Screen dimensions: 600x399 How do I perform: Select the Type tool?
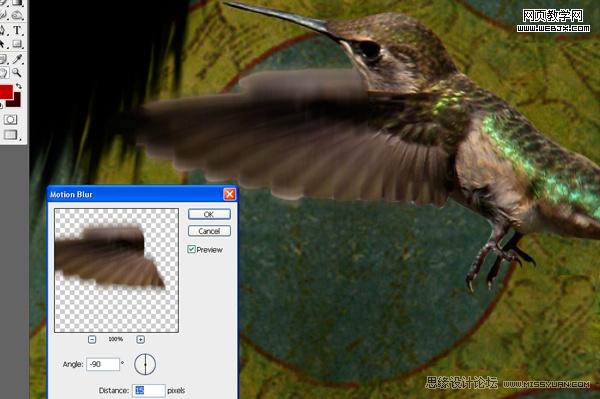(17, 30)
